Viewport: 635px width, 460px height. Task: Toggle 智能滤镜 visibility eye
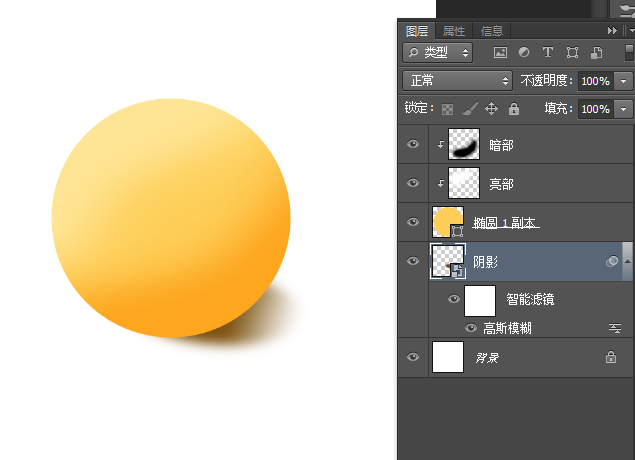[x=454, y=299]
